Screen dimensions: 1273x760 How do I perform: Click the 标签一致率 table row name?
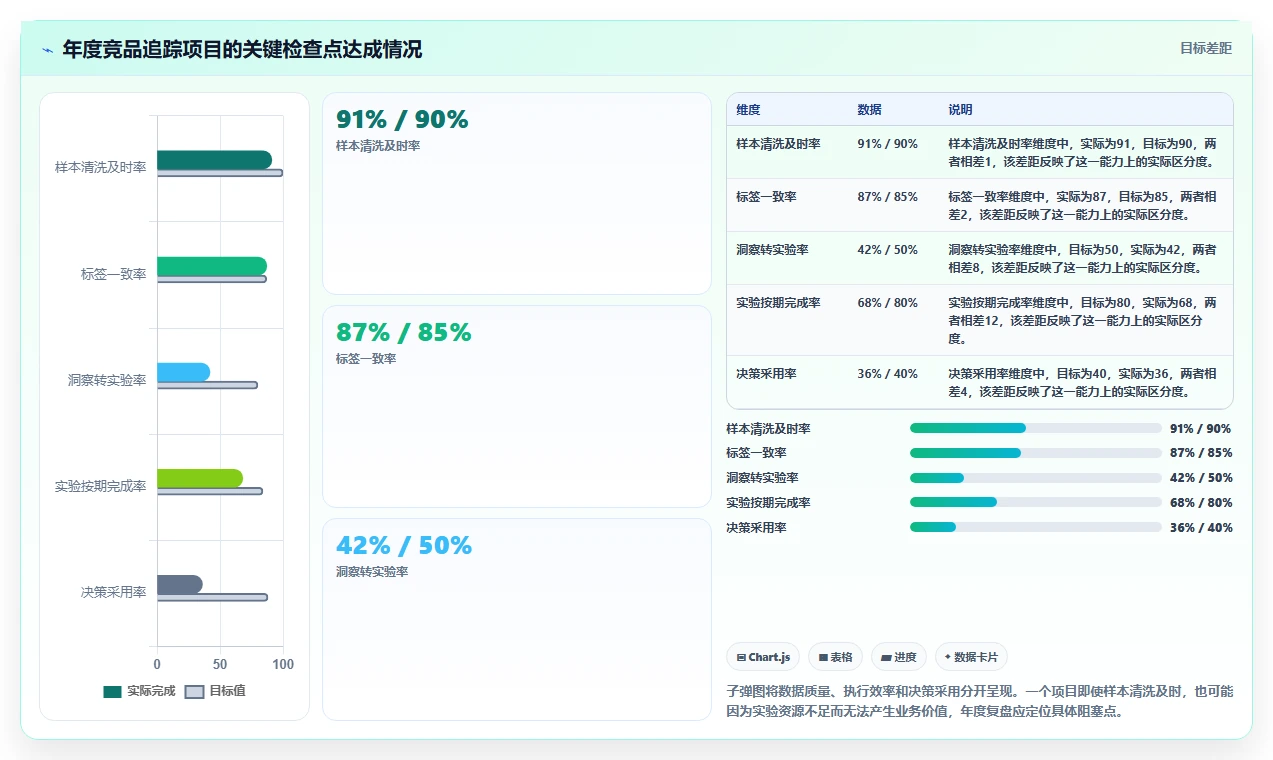(x=766, y=197)
